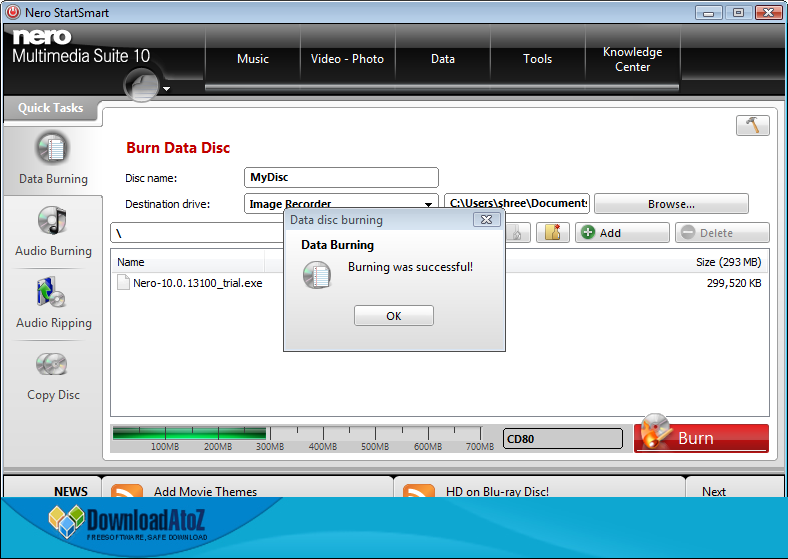Click Nero StartSmart title bar icon
This screenshot has height=559, width=788.
coord(13,12)
